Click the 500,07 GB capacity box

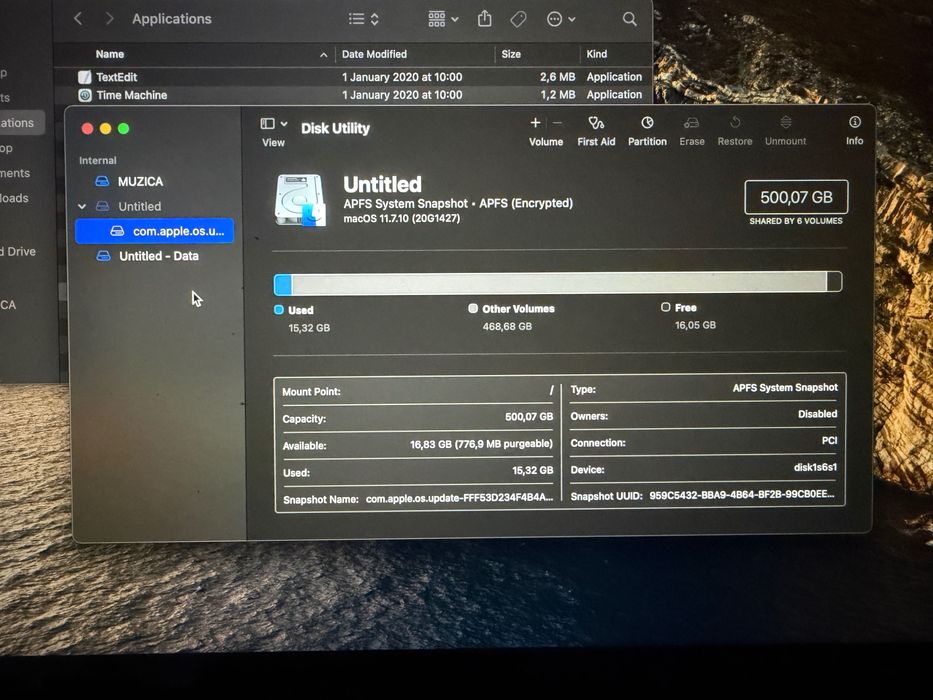click(796, 197)
